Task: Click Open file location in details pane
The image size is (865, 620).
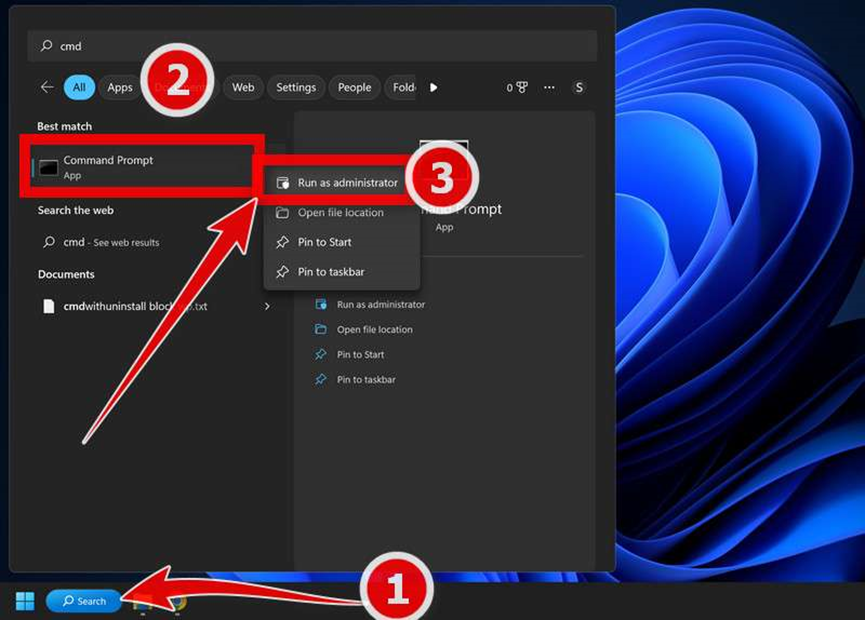Action: pos(375,329)
